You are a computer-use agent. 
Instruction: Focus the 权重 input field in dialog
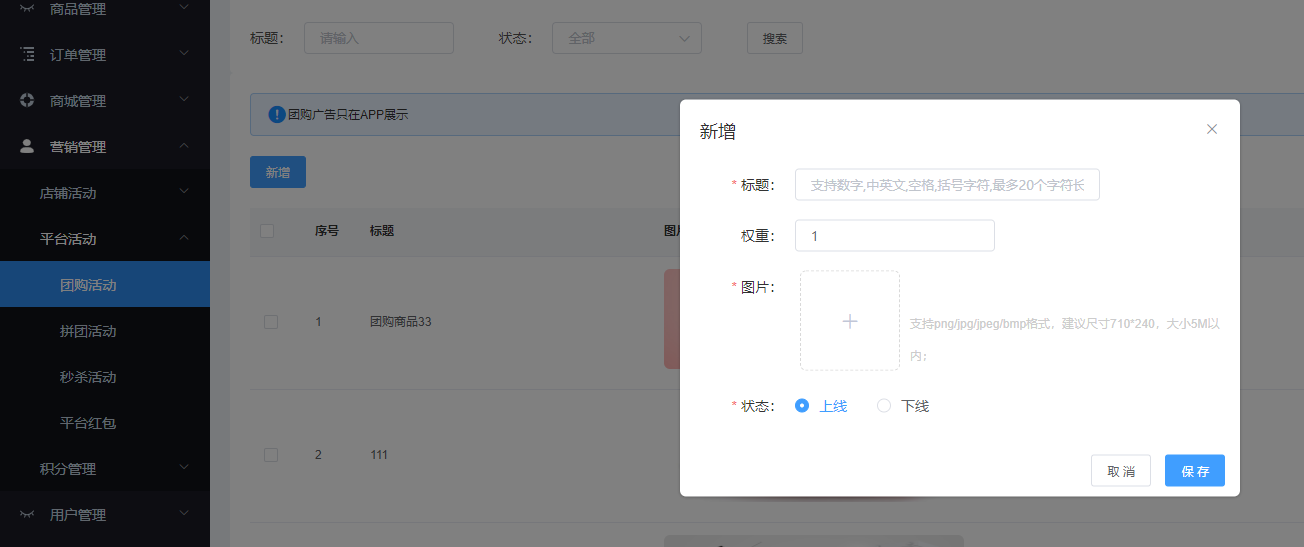(894, 236)
